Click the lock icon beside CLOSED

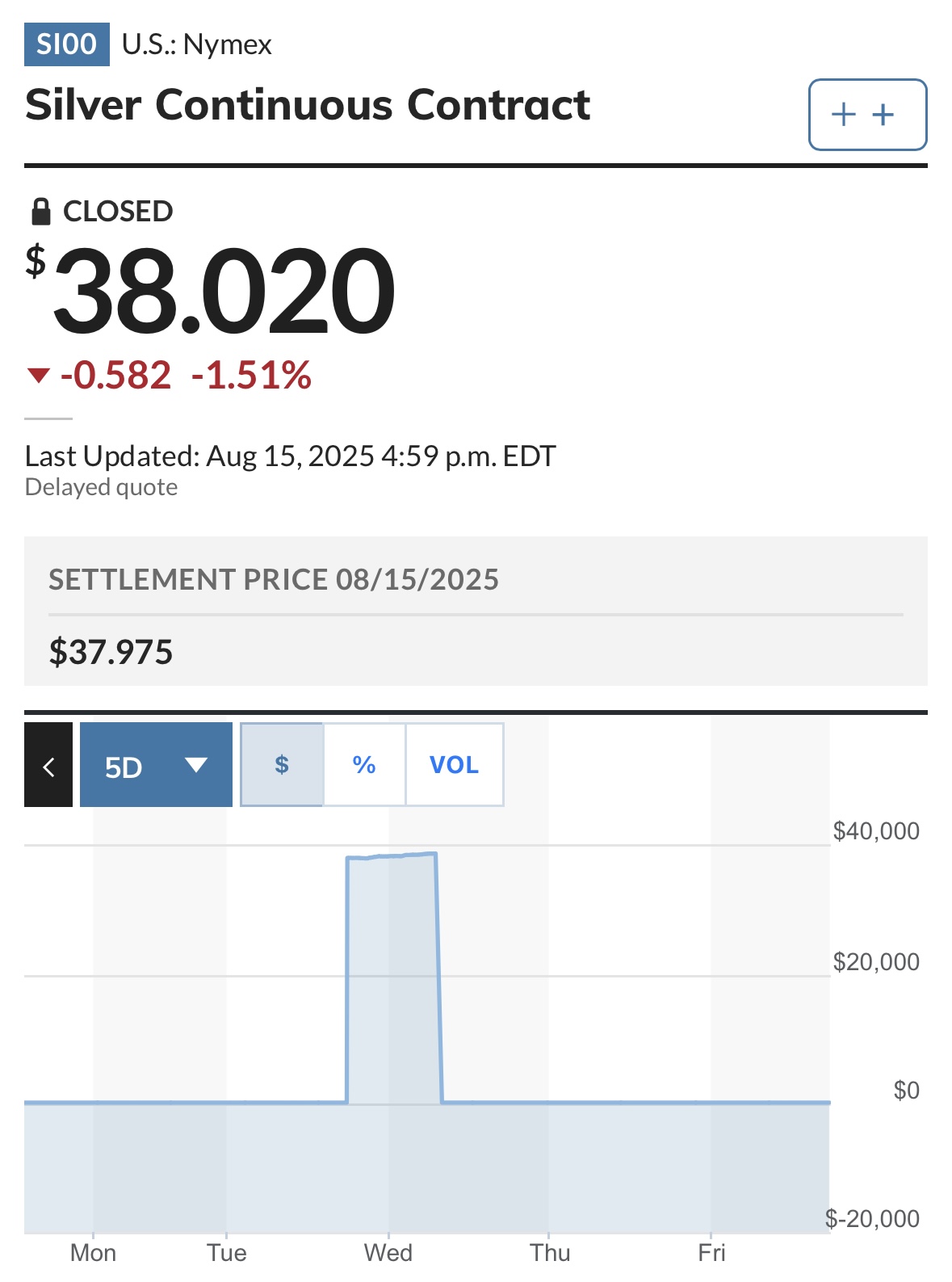coord(40,212)
